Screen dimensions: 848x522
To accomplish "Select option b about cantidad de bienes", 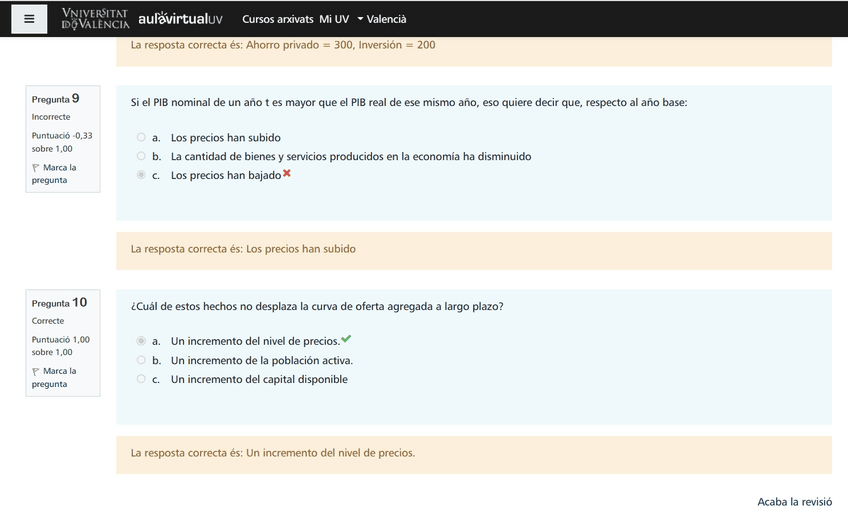I will pyautogui.click(x=141, y=157).
